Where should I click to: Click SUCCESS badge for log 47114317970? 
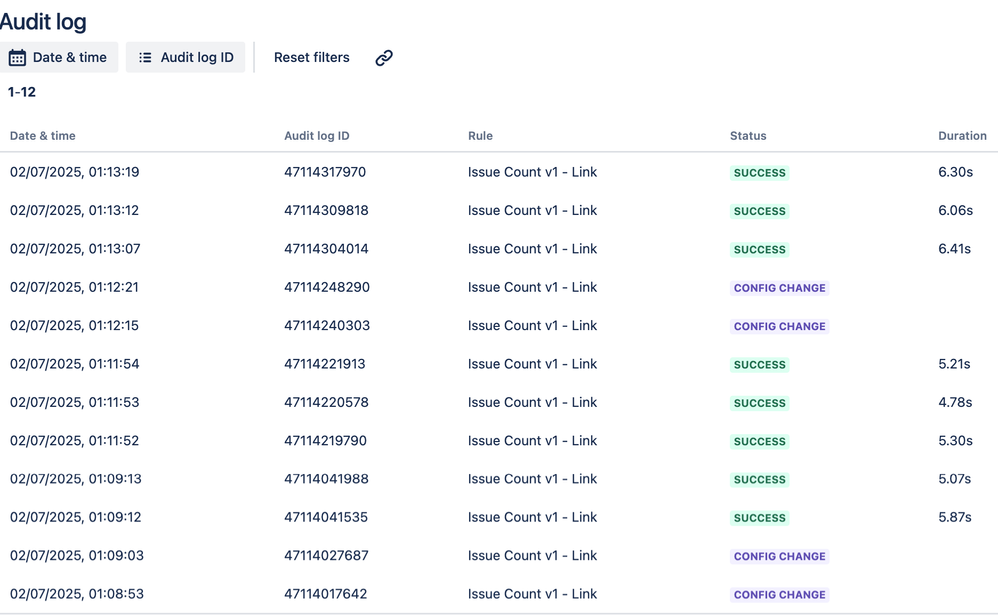(759, 172)
